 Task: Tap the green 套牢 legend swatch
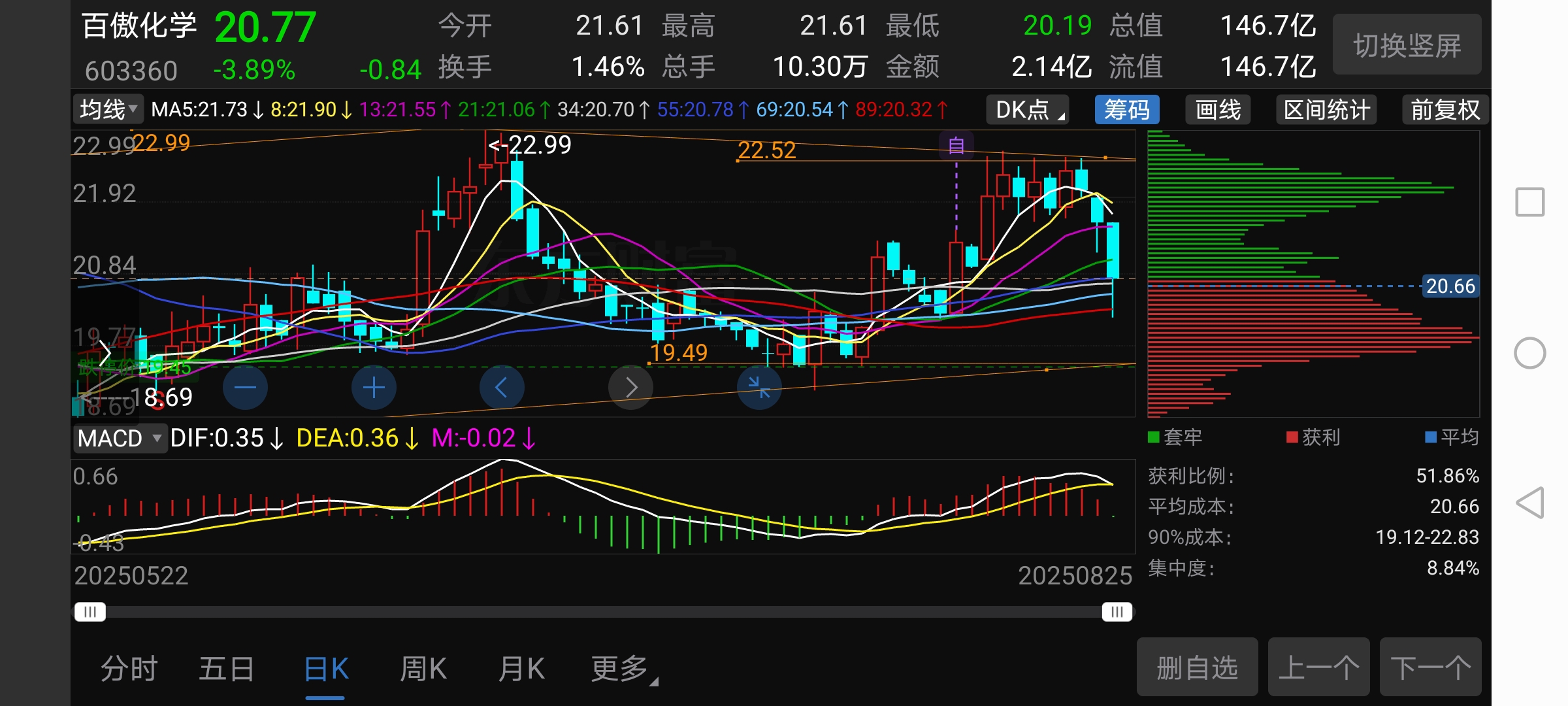1154,437
